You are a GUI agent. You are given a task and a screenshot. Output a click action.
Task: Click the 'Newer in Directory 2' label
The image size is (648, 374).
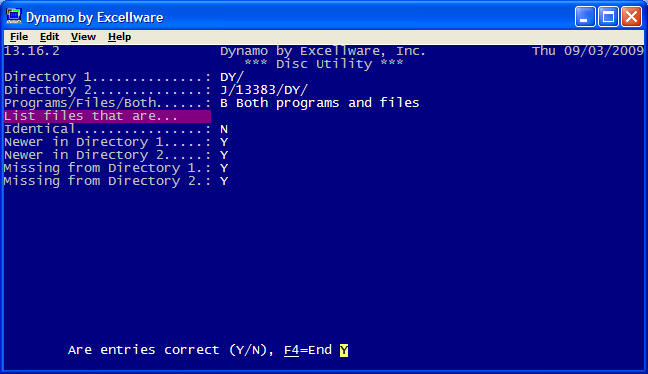pyautogui.click(x=83, y=155)
